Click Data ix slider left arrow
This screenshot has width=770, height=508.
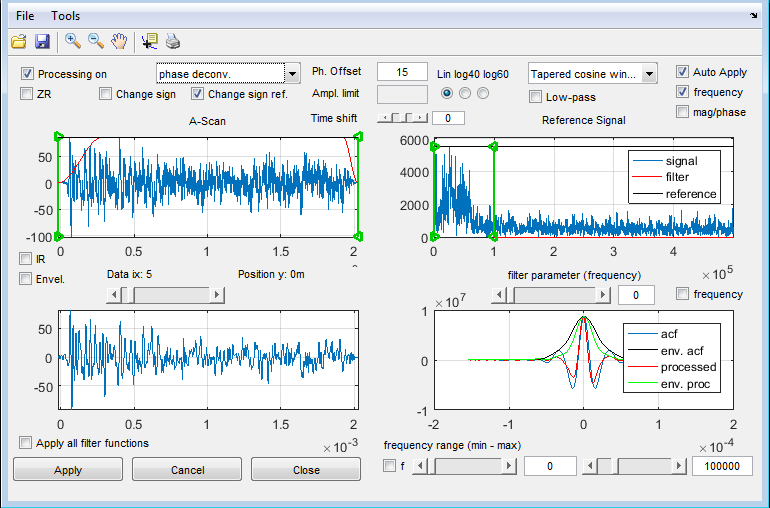coord(114,295)
